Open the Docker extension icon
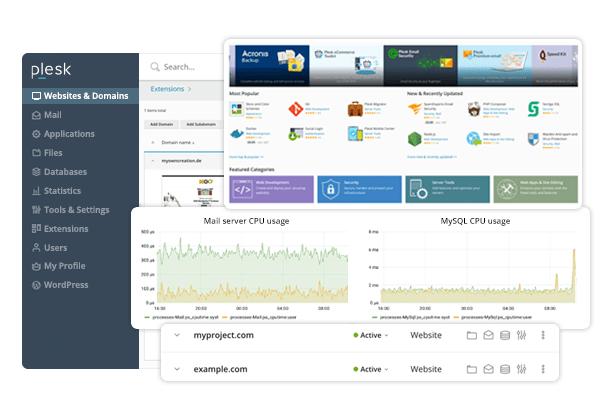Screen dimensions: 600x400 pyautogui.click(x=237, y=135)
